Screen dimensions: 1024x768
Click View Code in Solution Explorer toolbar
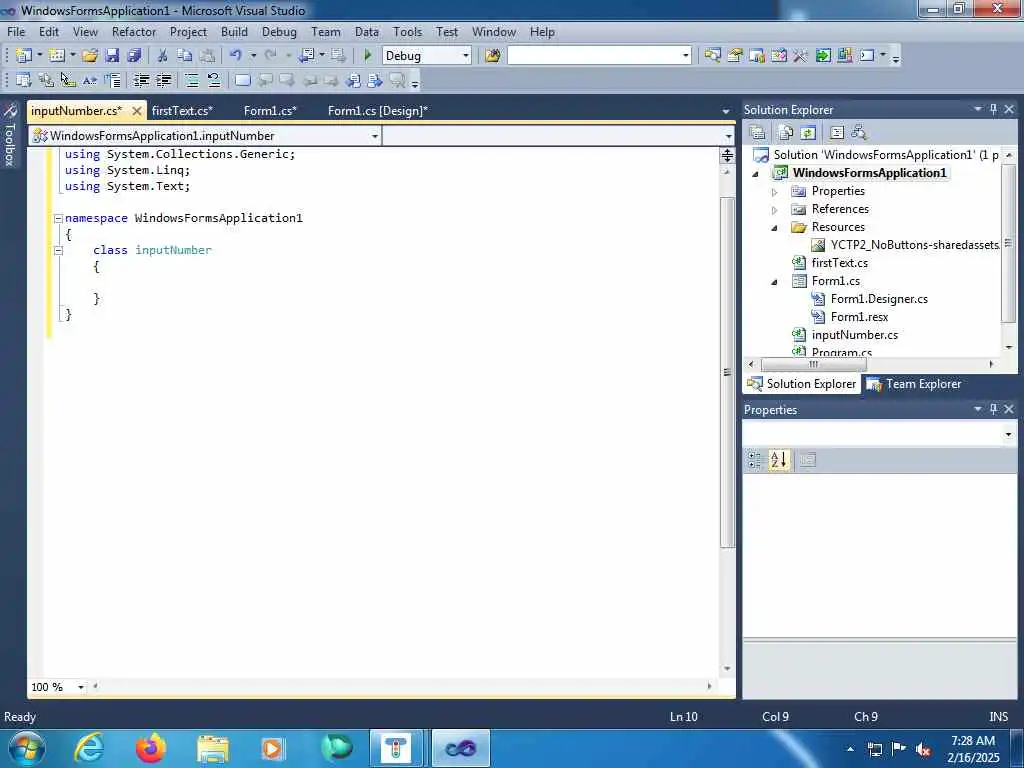pyautogui.click(x=837, y=133)
